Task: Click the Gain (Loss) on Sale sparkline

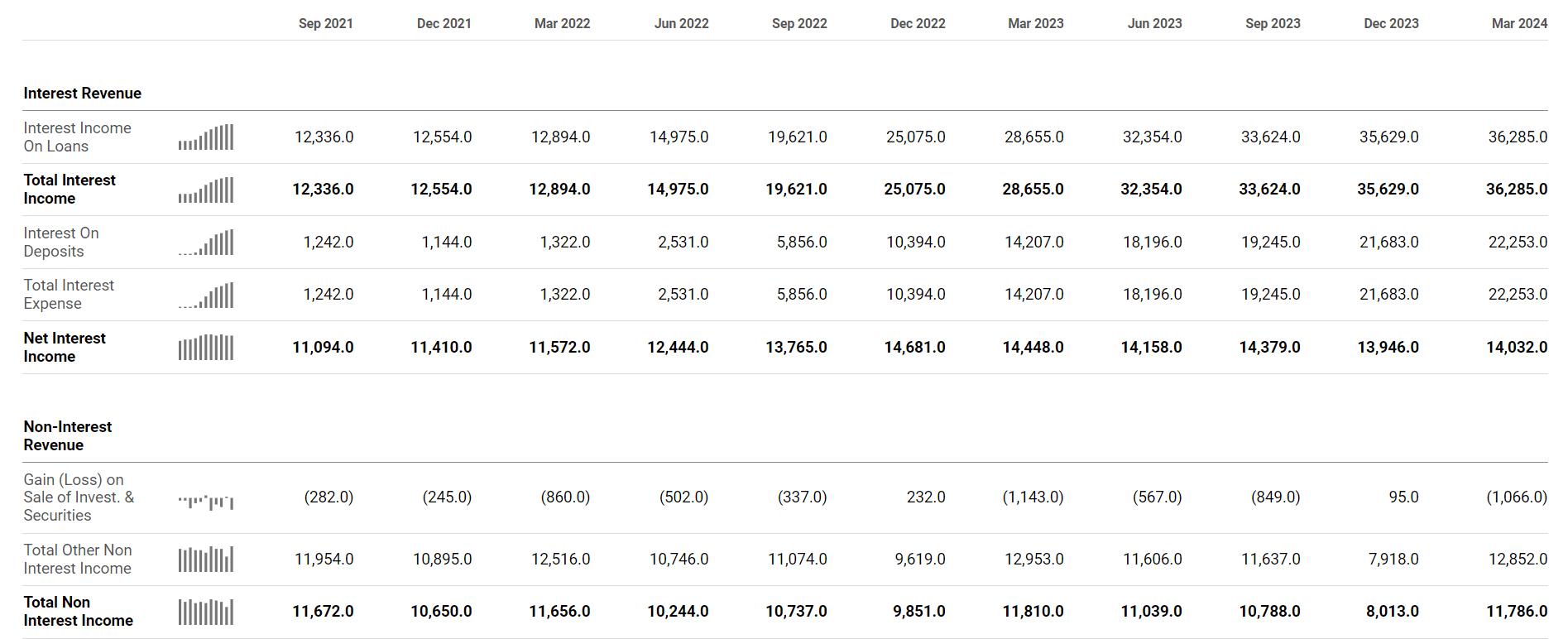Action: [206, 501]
